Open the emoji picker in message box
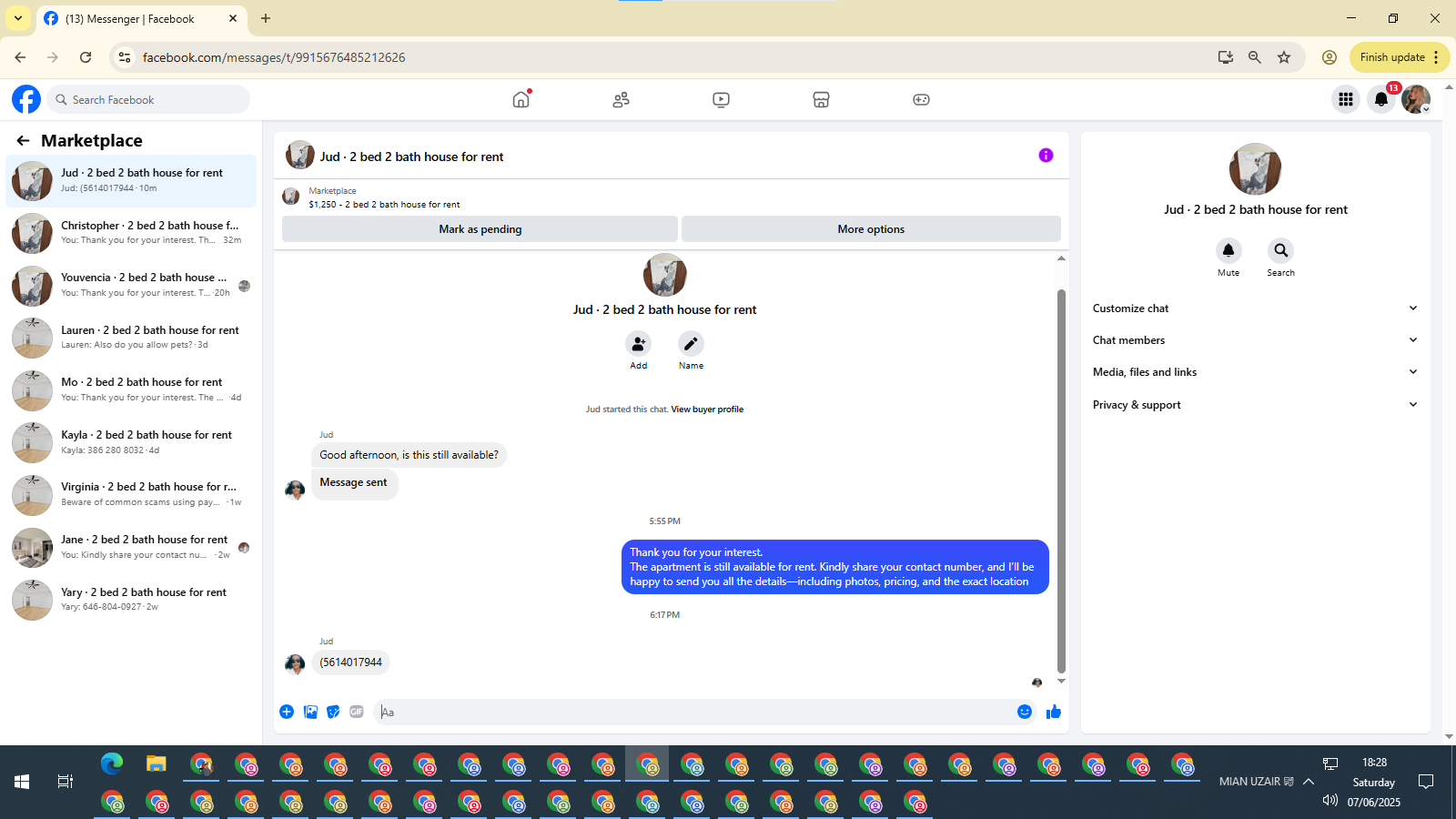Screen dimensions: 1456x819 pyautogui.click(x=1025, y=712)
